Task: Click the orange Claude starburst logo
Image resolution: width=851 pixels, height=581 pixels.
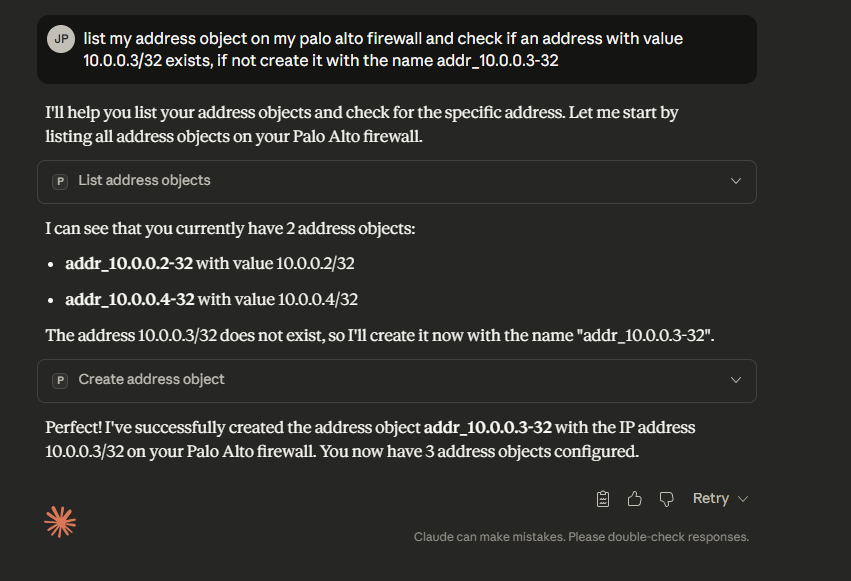Action: click(x=60, y=521)
